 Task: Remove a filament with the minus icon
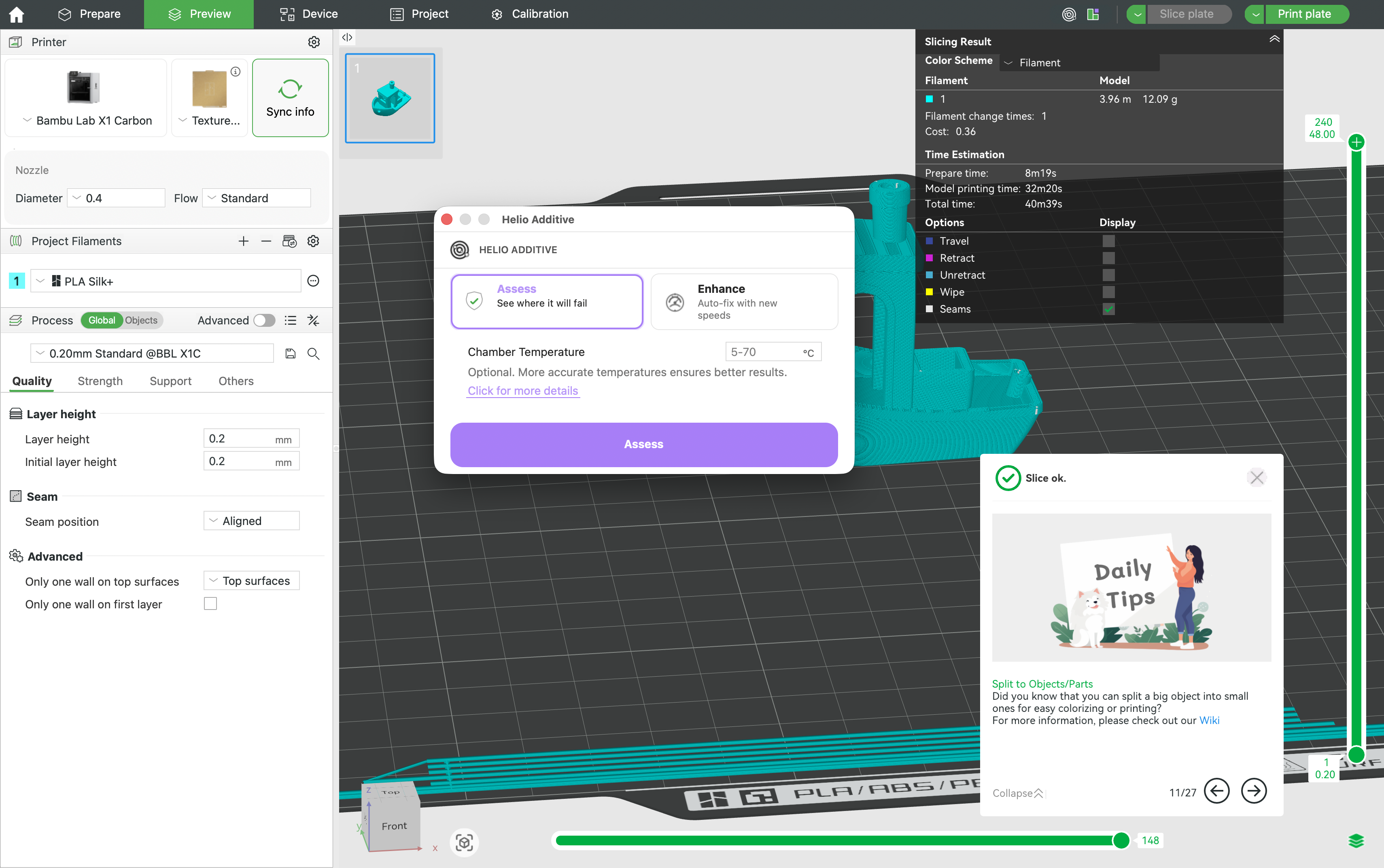click(266, 241)
